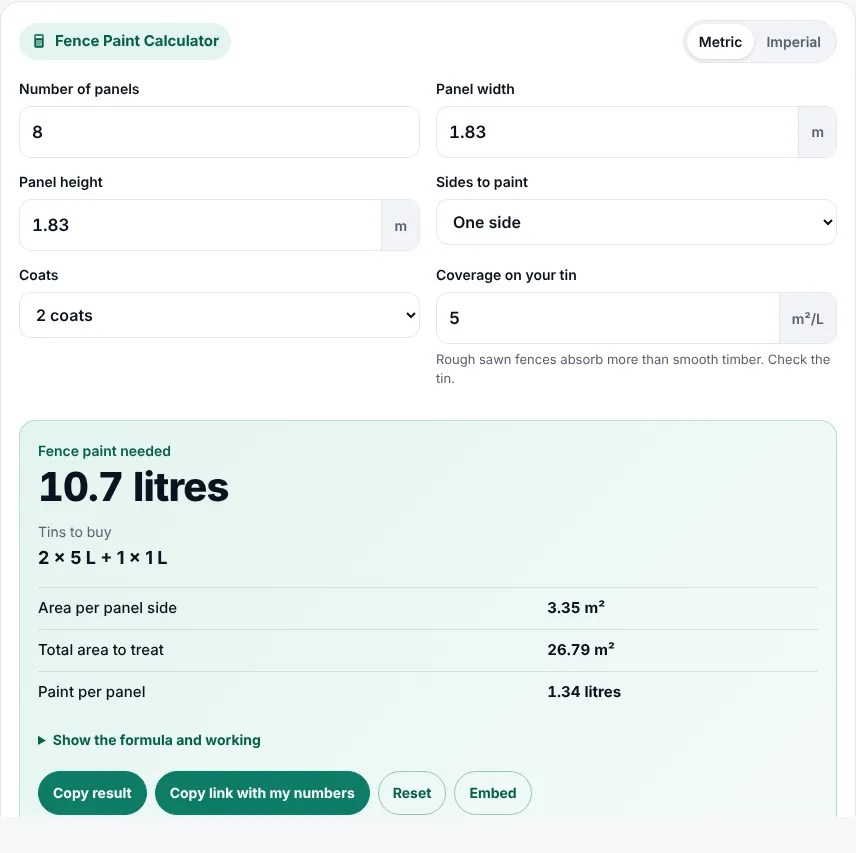This screenshot has width=856, height=853.
Task: Focus the Panel width input field
Action: [617, 132]
